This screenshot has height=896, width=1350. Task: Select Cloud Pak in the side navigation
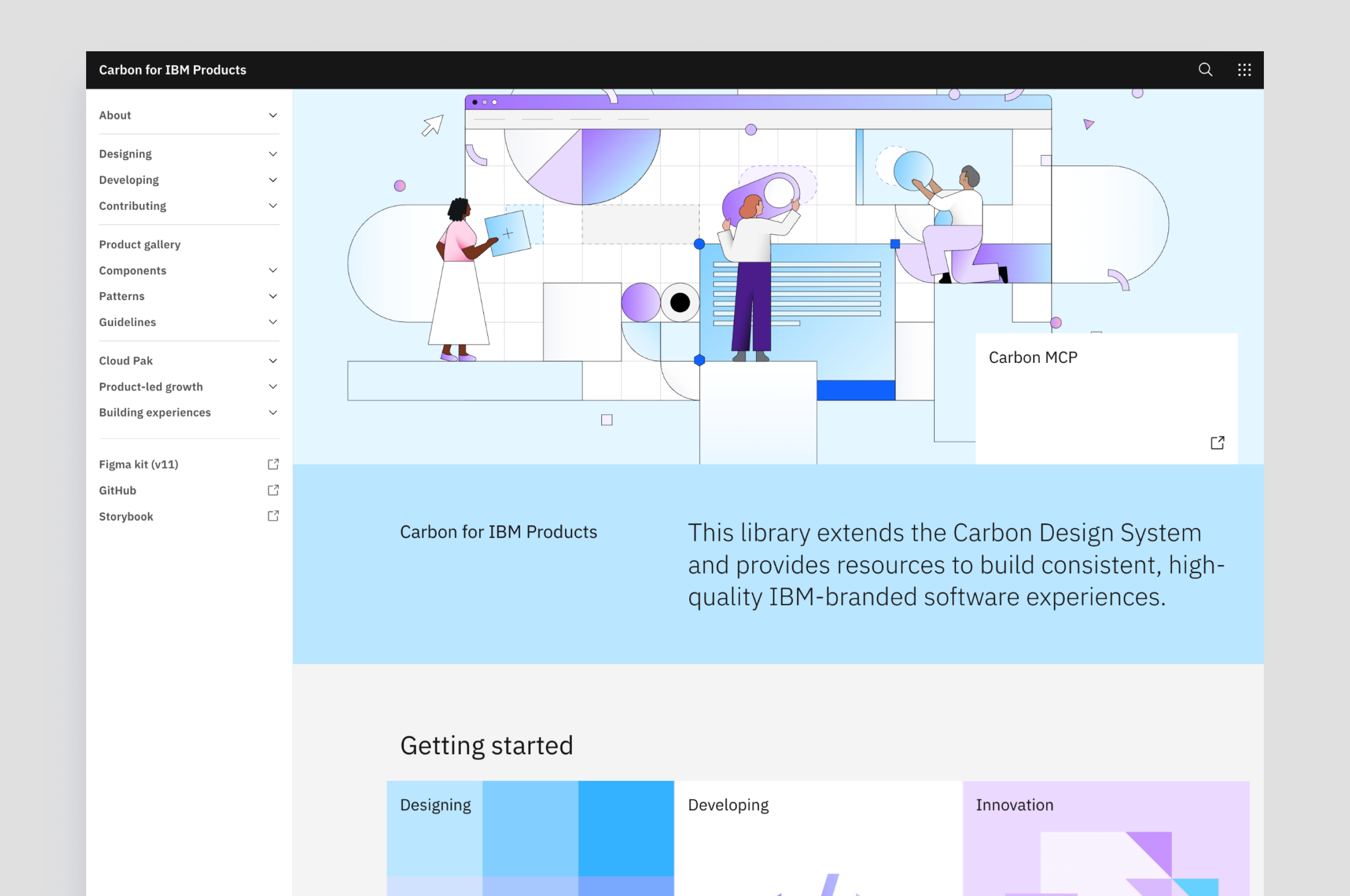pos(189,360)
